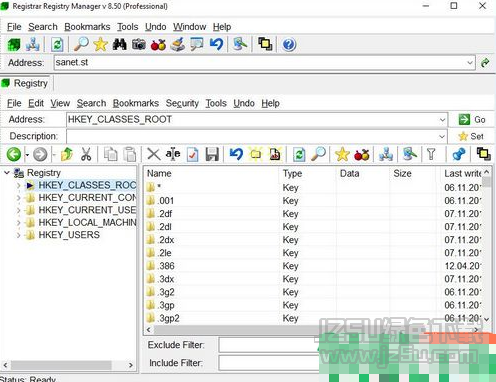The height and width of the screenshot is (382, 496).
Task: Expand the HKEY_USERS tree node
Action: click(x=18, y=235)
